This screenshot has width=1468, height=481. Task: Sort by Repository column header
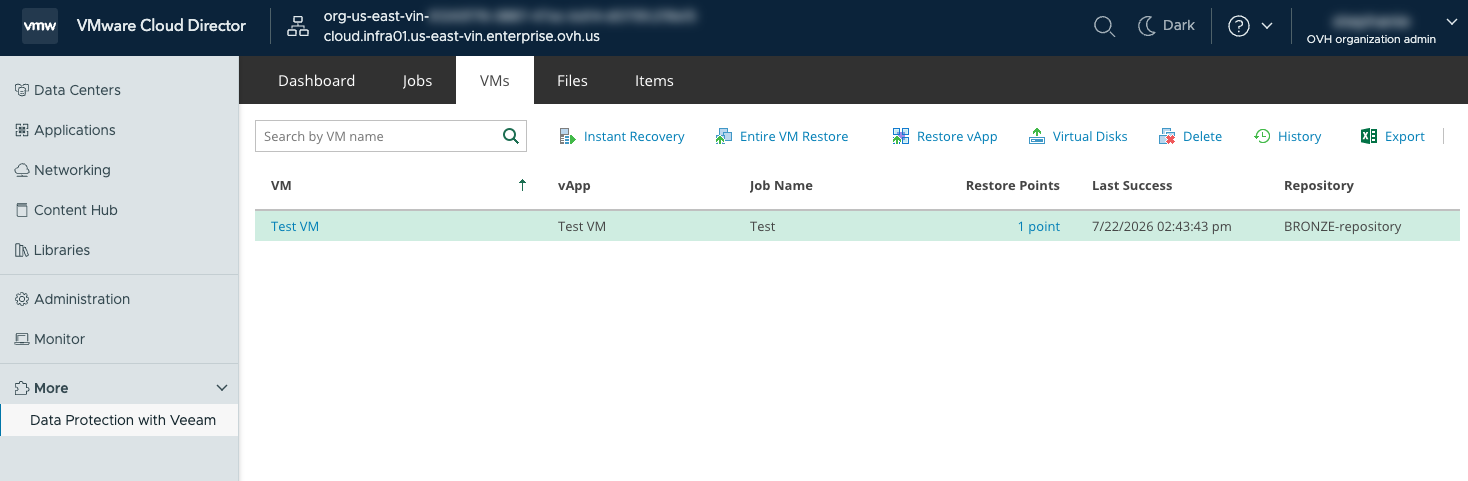pos(1318,185)
